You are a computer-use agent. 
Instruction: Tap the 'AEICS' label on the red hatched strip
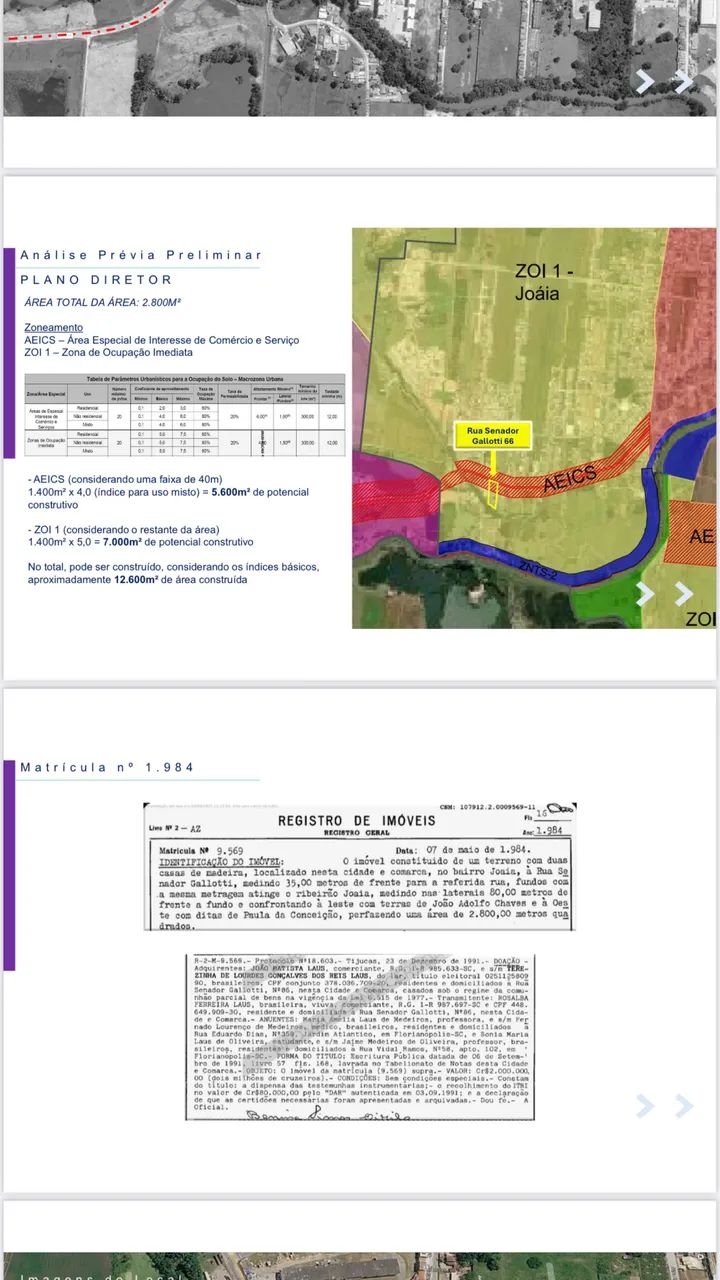tap(572, 478)
